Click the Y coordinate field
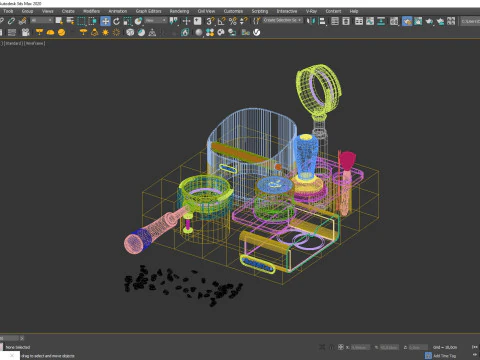 click(x=389, y=347)
